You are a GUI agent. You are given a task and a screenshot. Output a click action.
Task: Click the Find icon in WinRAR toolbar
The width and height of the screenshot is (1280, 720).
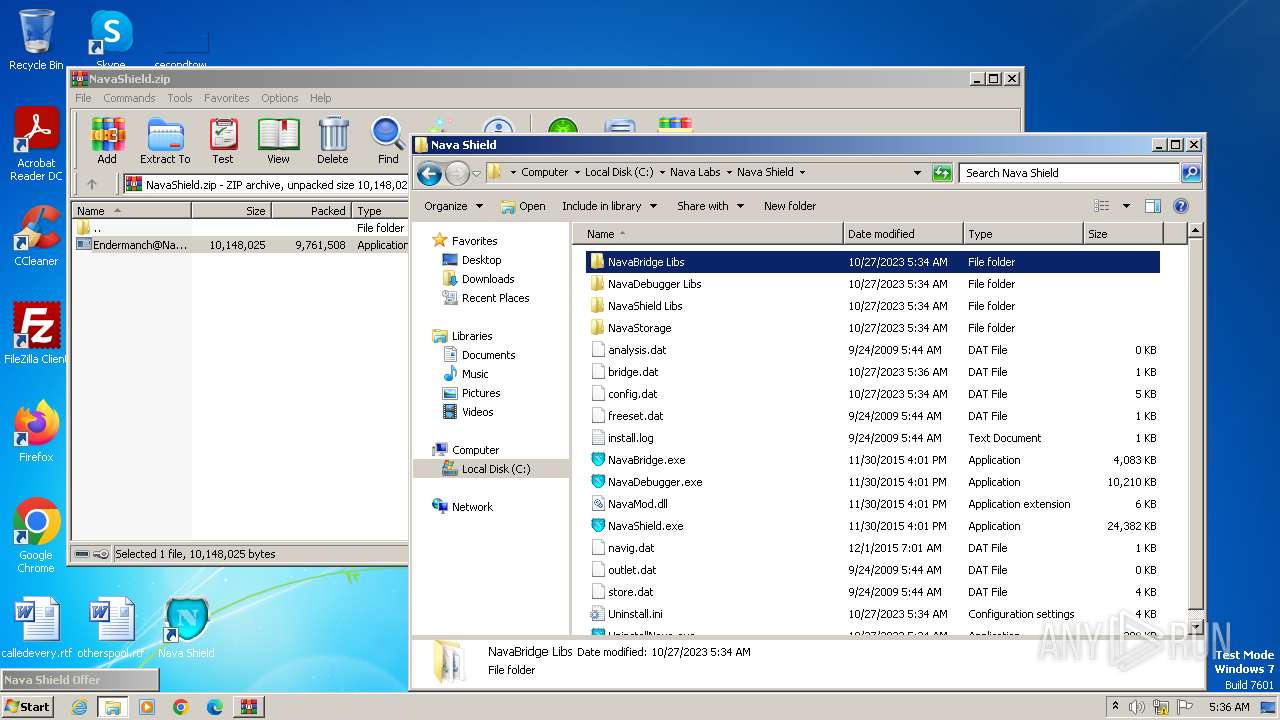(x=388, y=141)
